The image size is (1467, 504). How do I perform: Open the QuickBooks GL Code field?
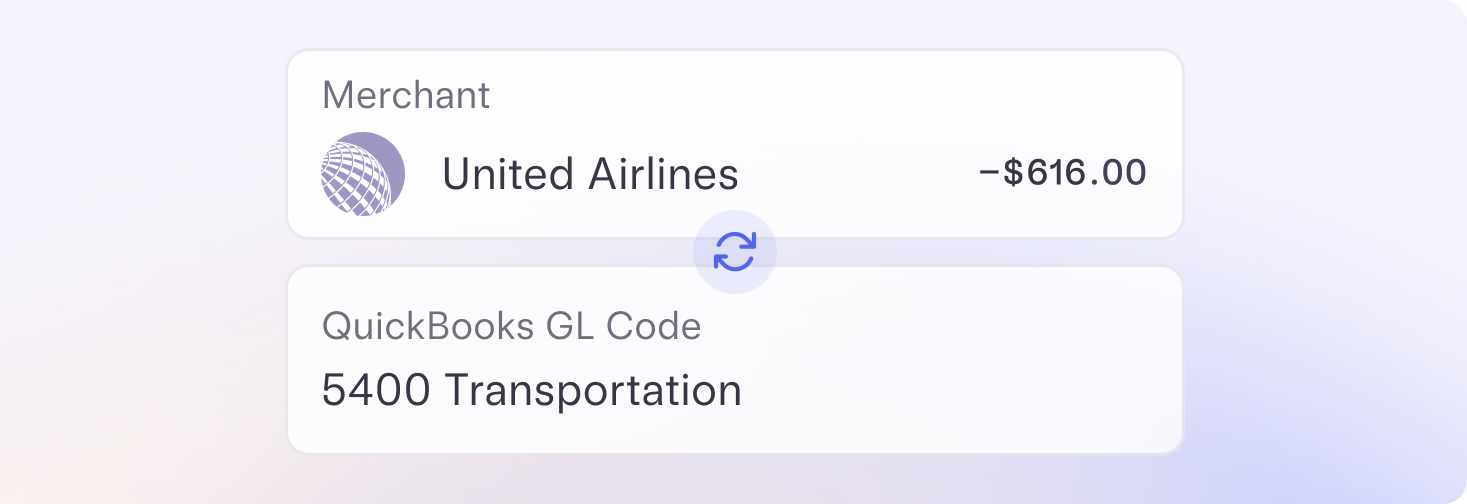(735, 360)
